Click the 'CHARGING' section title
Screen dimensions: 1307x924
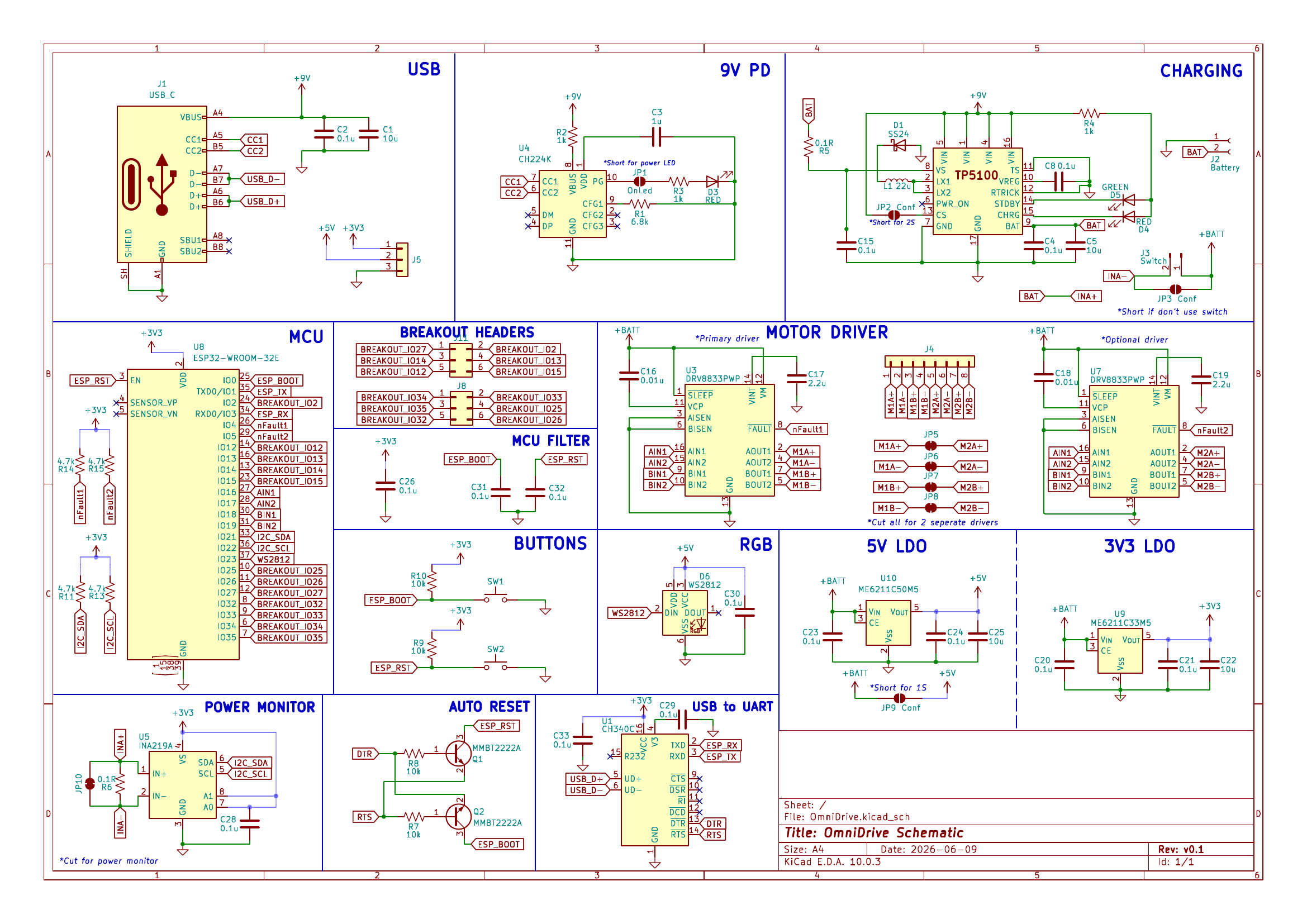pos(1201,70)
